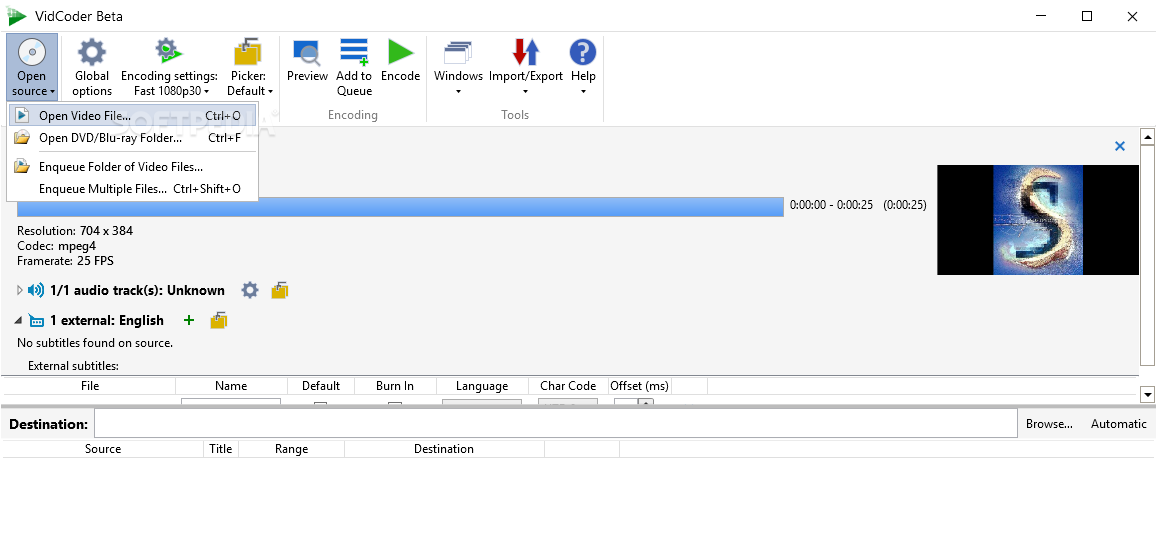This screenshot has width=1157, height=548.
Task: Click the picker icon beside audio tracks
Action: click(280, 291)
